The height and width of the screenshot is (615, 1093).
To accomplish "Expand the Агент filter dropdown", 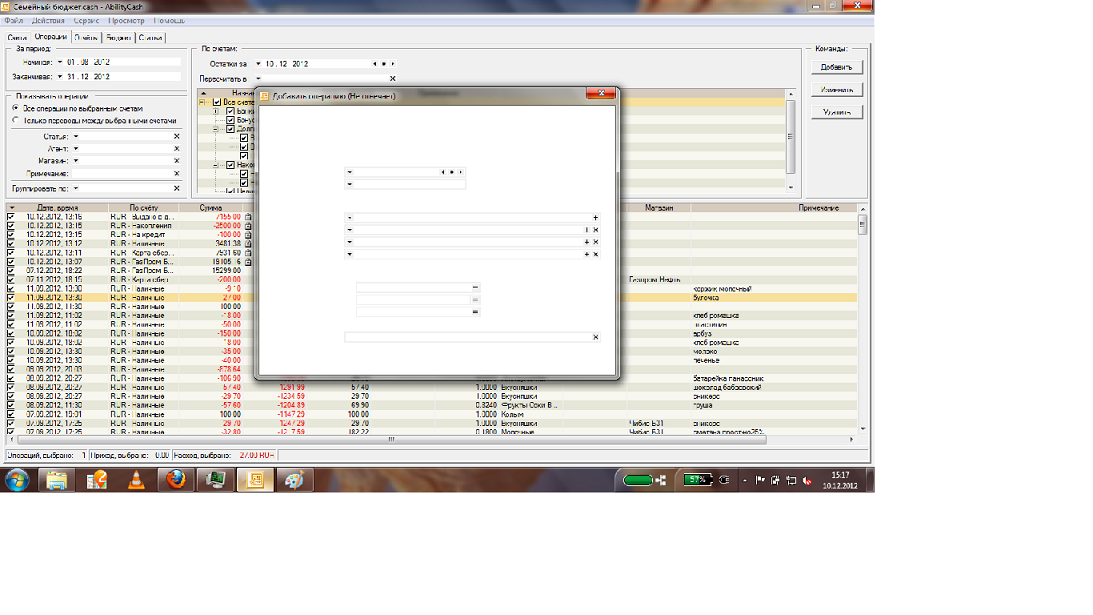I will pos(76,148).
